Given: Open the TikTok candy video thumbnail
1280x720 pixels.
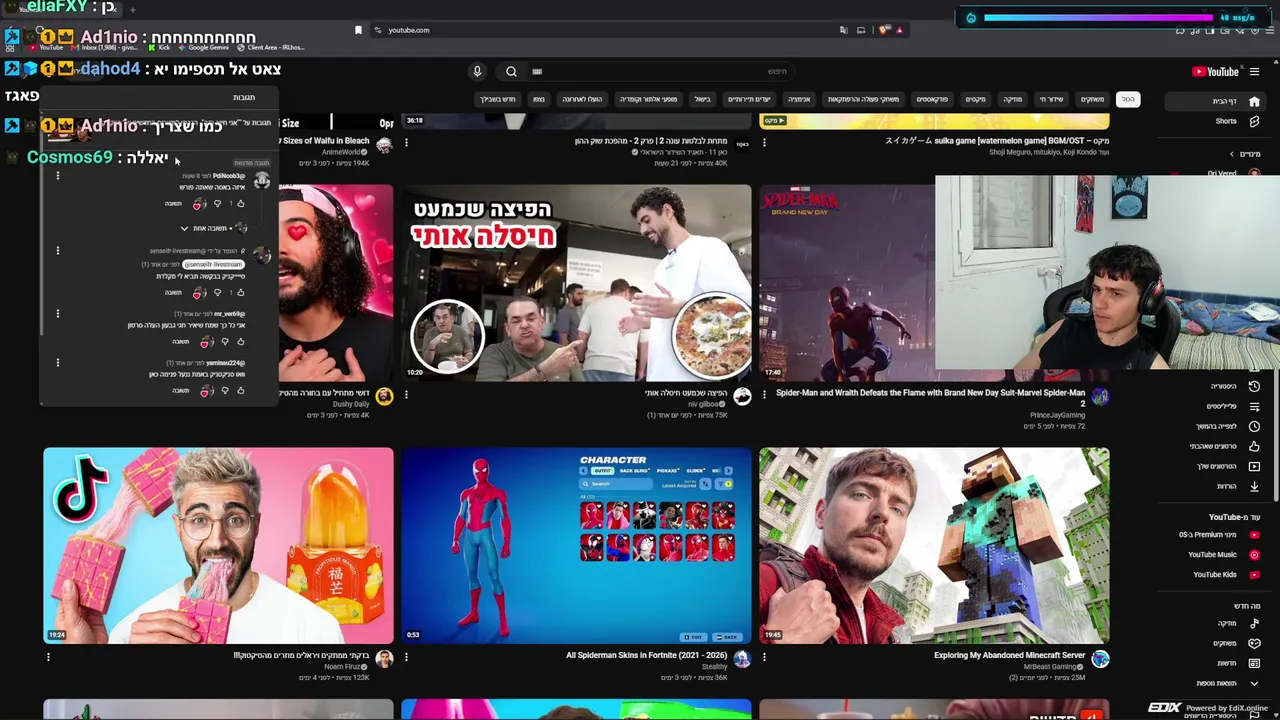Looking at the screenshot, I should [x=218, y=546].
